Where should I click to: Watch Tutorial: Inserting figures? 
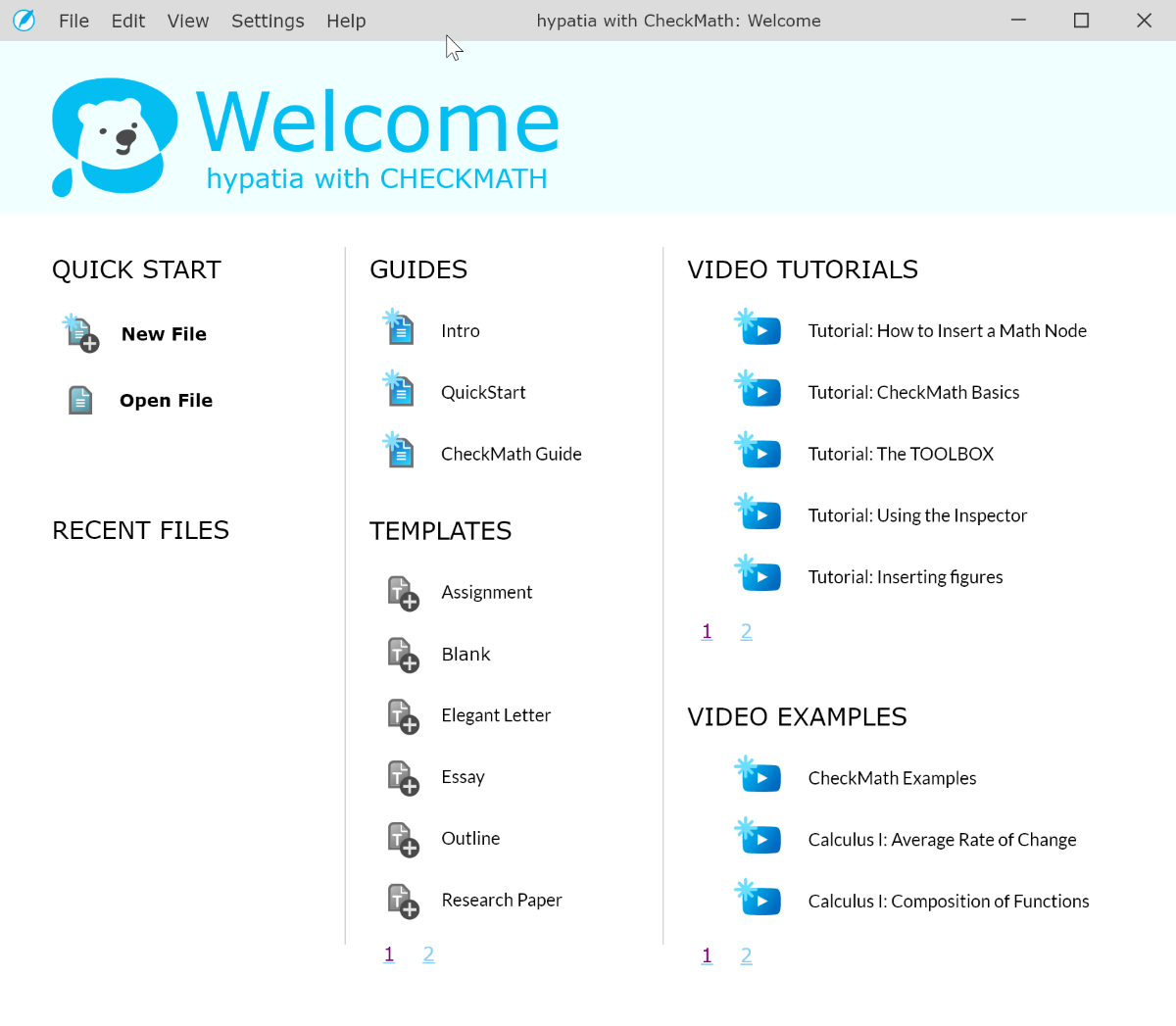(x=906, y=578)
